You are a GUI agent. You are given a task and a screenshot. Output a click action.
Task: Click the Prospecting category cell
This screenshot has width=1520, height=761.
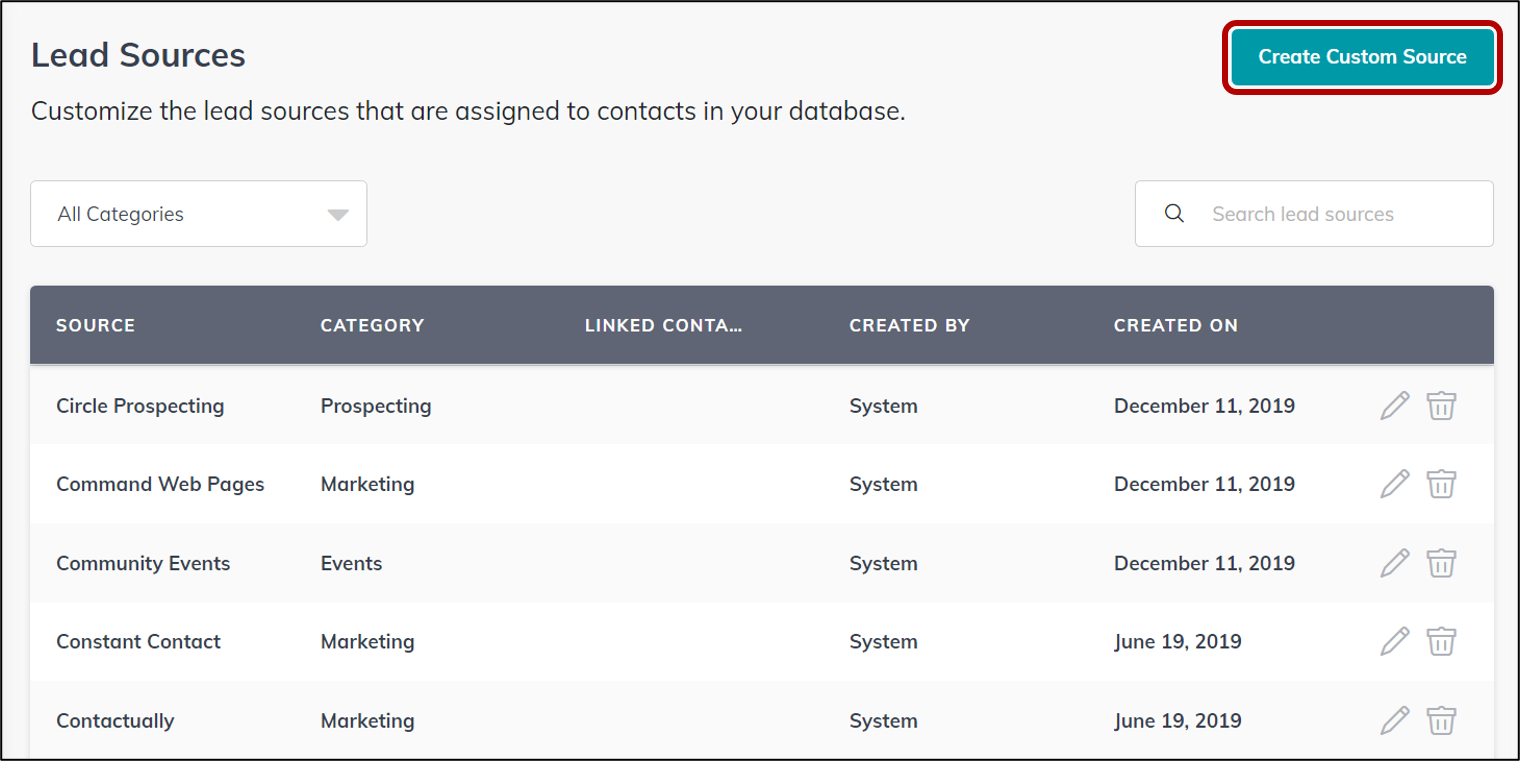(x=376, y=406)
